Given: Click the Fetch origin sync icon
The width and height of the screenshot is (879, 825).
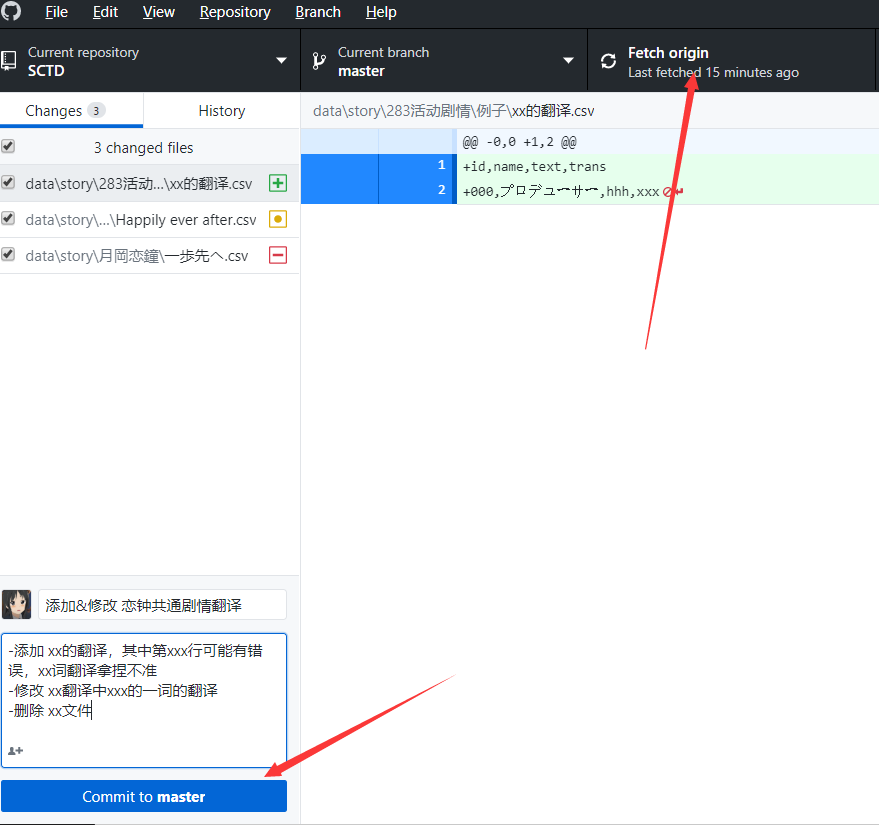Looking at the screenshot, I should click(608, 61).
